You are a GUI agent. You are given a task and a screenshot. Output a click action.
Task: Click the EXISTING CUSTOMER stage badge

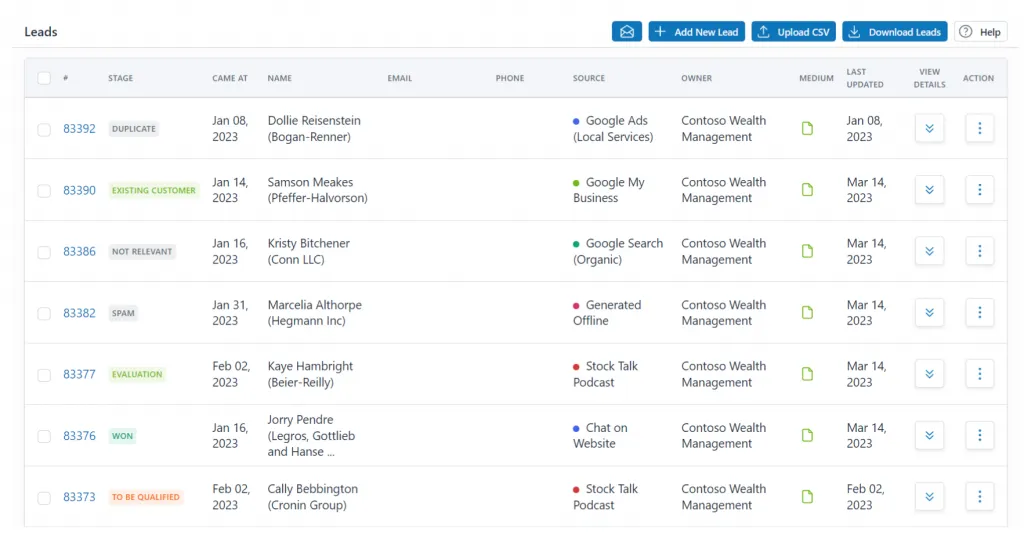153,190
